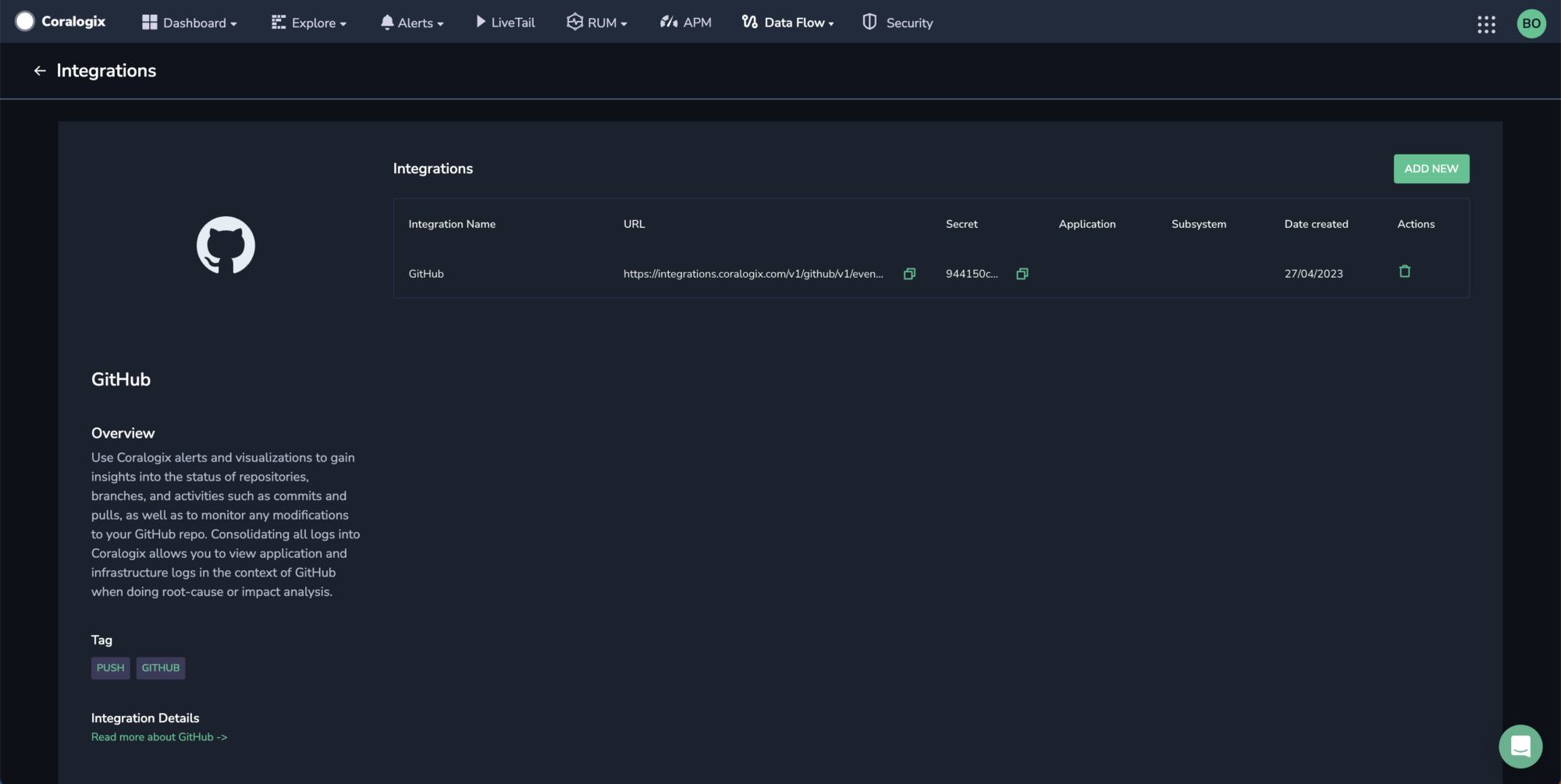
Task: Open Read more about GitHub link
Action: (x=159, y=737)
